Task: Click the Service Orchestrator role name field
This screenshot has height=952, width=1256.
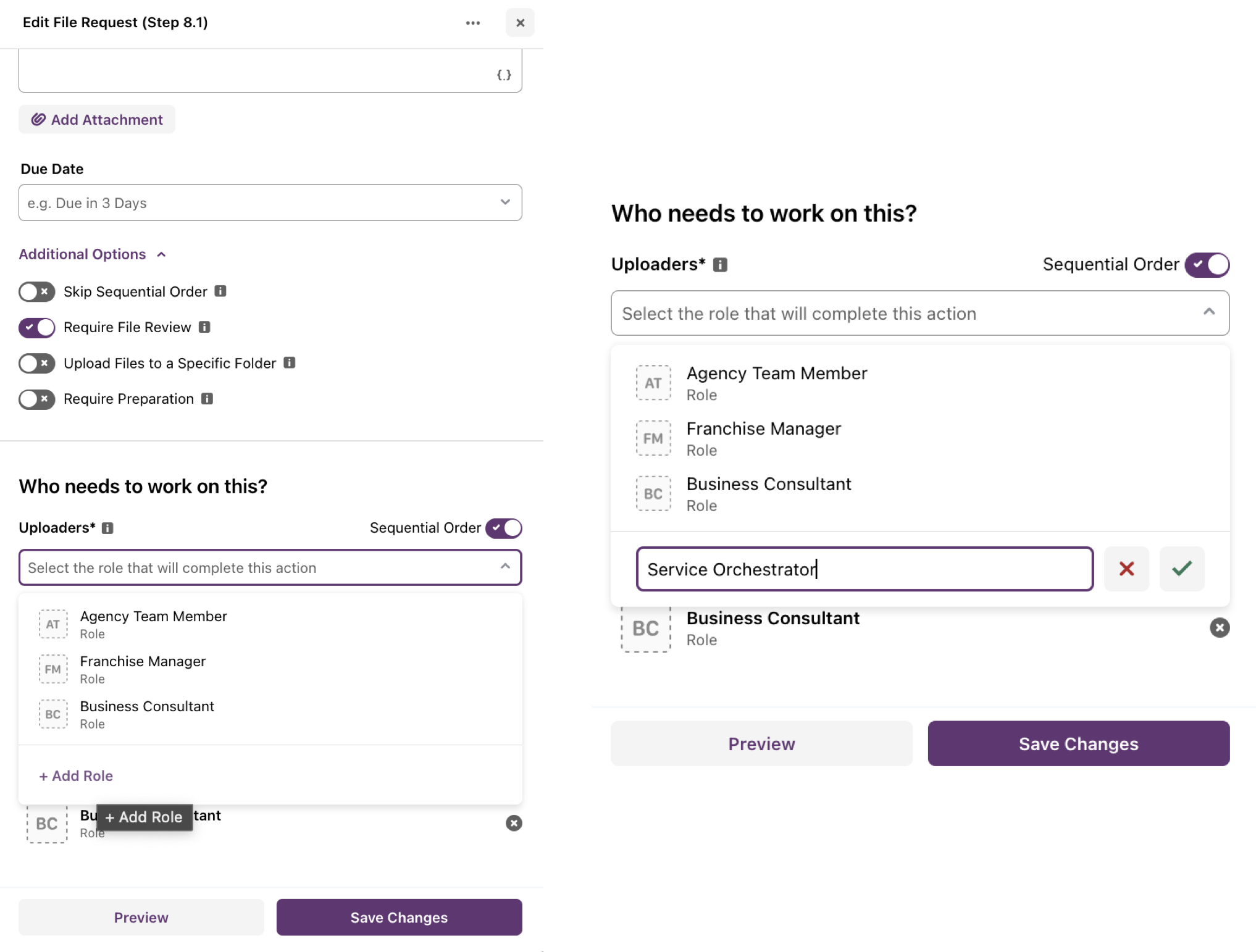Action: (x=864, y=569)
